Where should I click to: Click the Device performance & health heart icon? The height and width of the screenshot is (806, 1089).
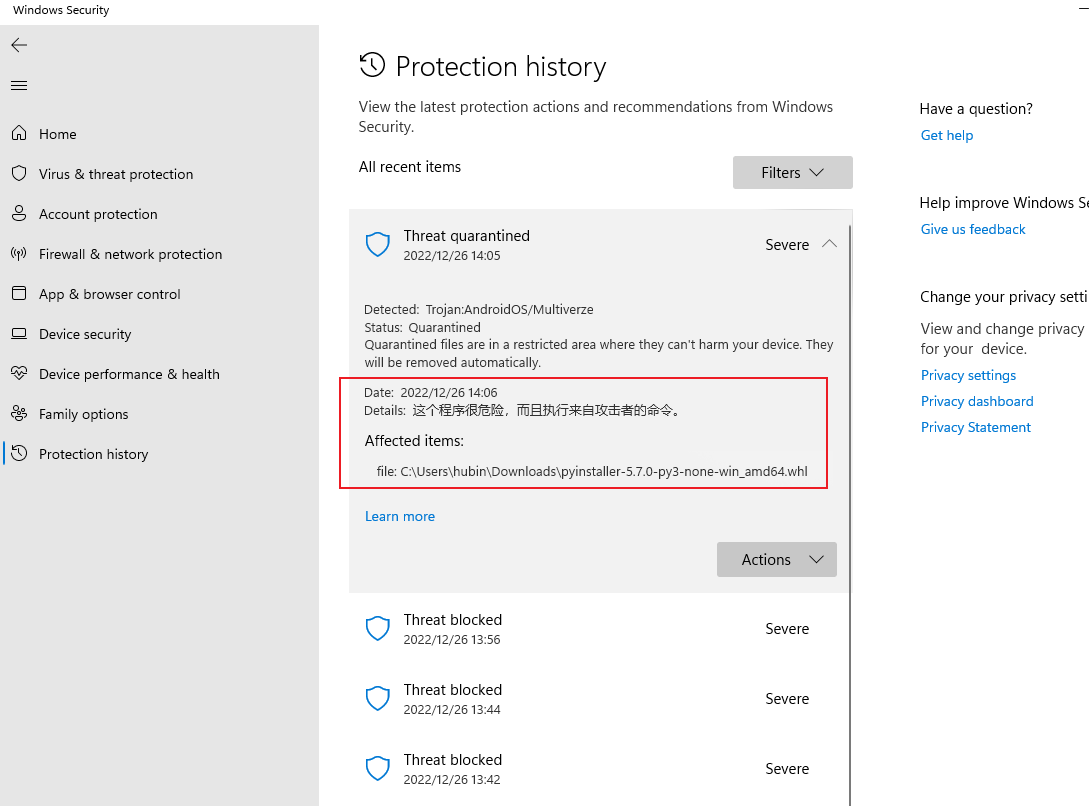(19, 374)
